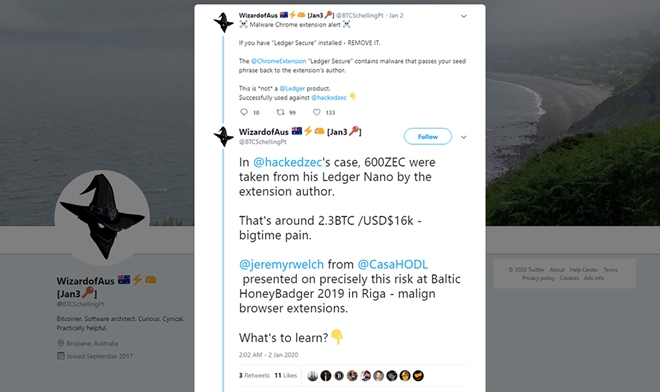Viewport: 660px width, 392px height.
Task: View the 11 Likes list
Action: tap(286, 375)
